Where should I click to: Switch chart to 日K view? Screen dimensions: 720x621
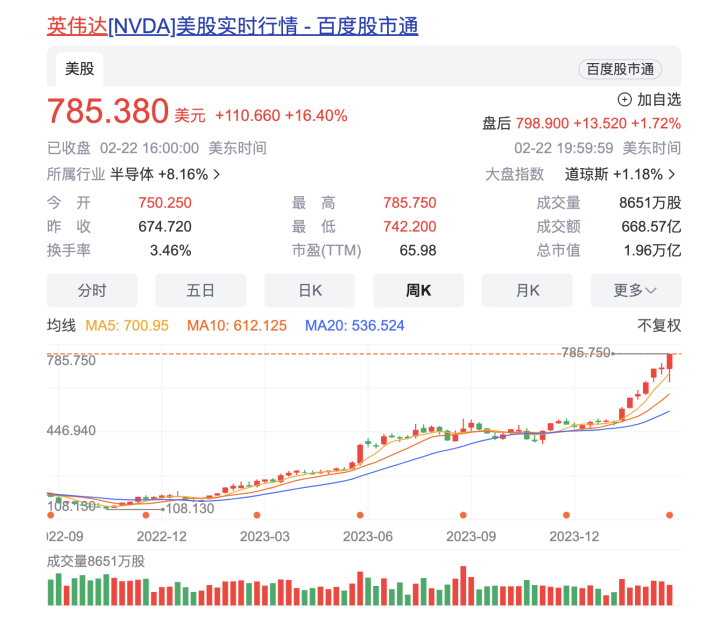309,290
